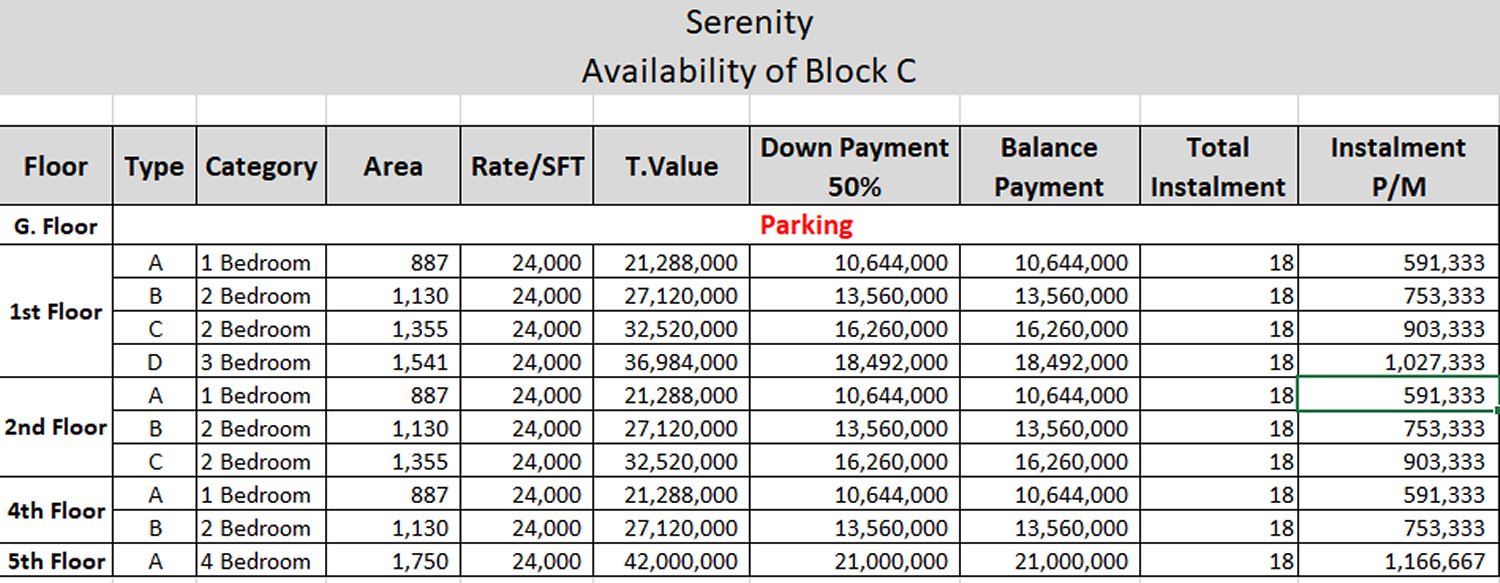Click the G. Floor row label
Viewport: 1500px width, 583px height.
point(56,226)
